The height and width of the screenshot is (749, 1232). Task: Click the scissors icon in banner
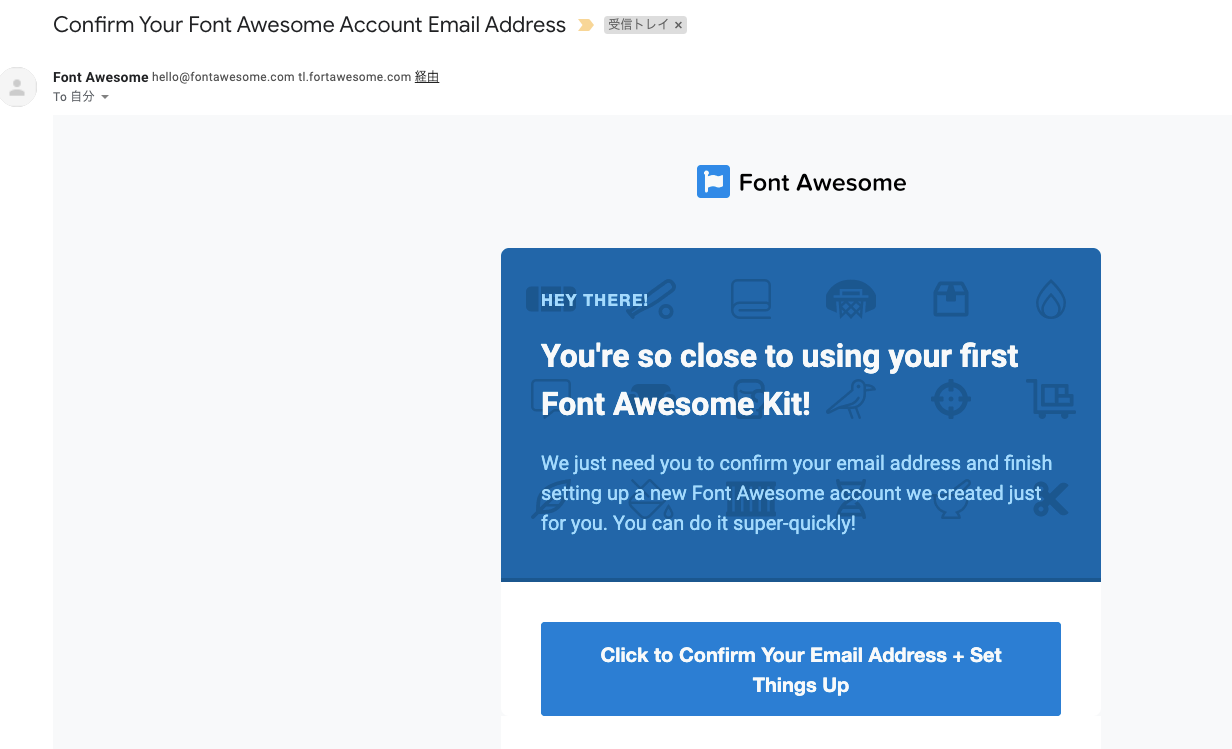pos(1051,499)
